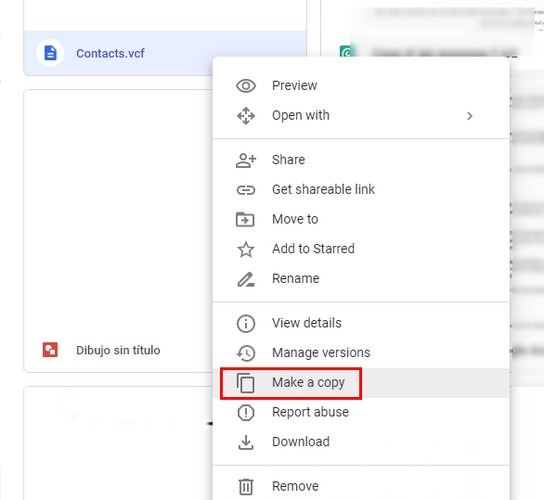Open the Dibujo sin título drawing
Screen dimensions: 544x500
pyautogui.click(x=118, y=350)
